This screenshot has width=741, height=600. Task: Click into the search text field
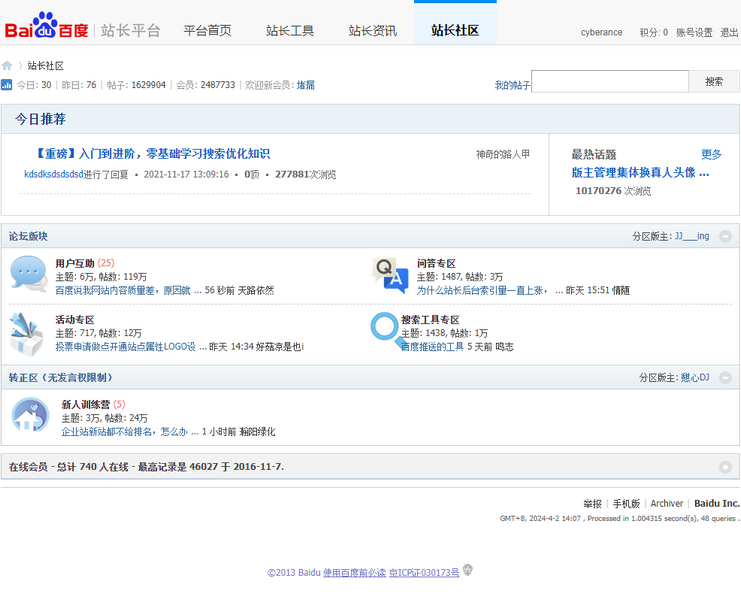point(610,82)
